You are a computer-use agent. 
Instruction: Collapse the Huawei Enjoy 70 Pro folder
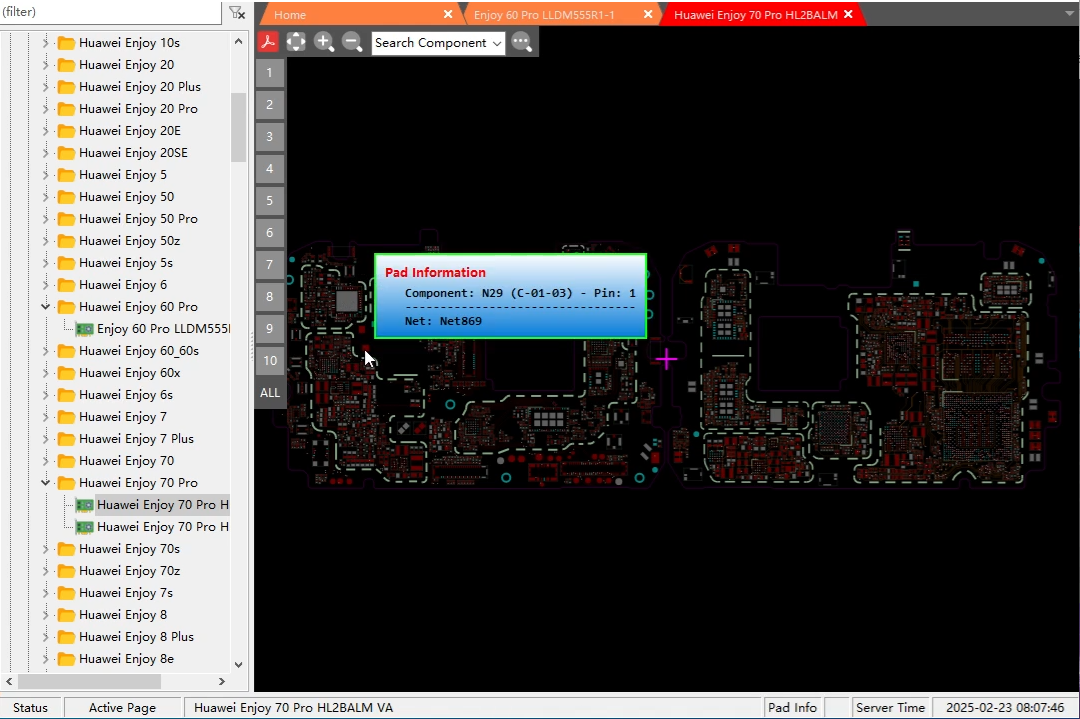(45, 483)
